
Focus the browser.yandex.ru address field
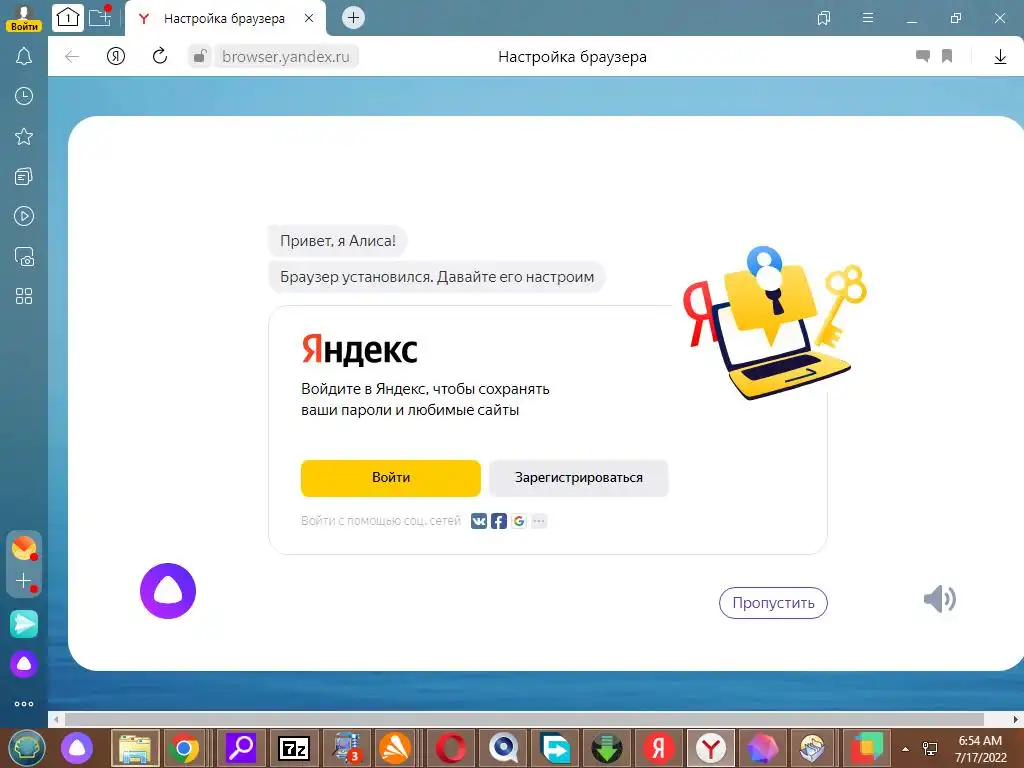[286, 57]
